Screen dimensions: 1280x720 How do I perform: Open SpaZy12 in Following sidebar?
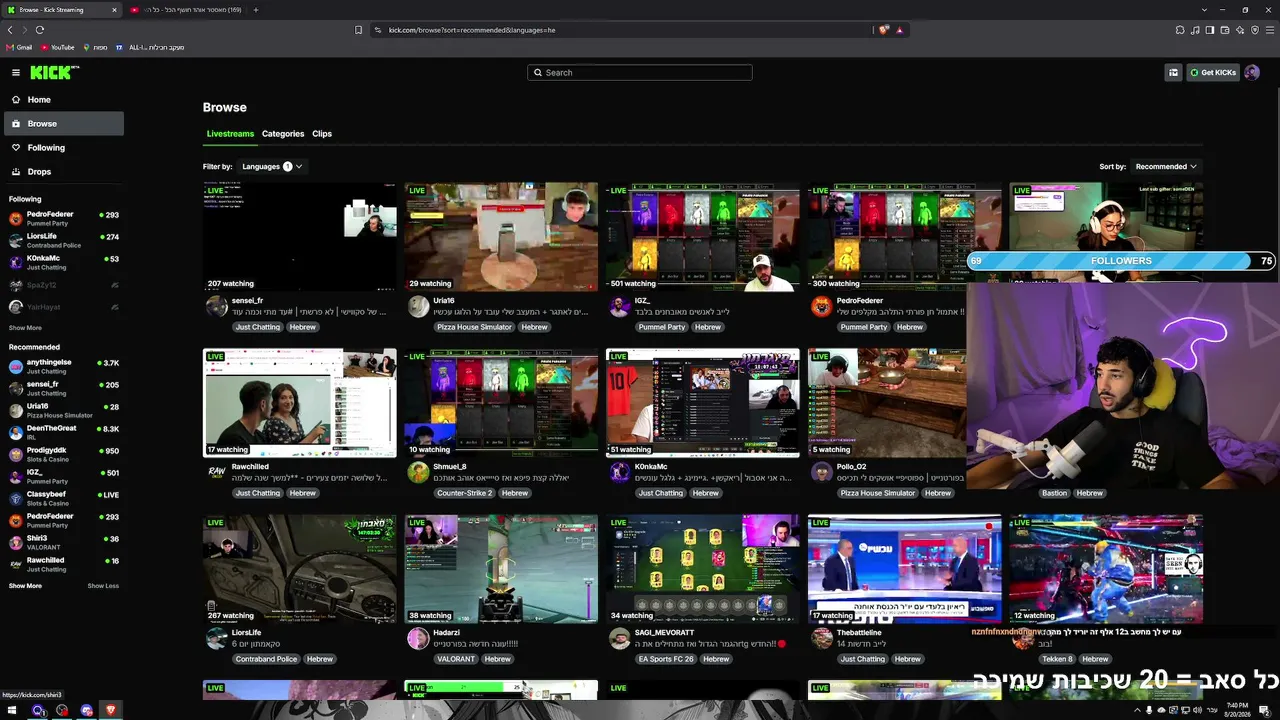(x=63, y=285)
